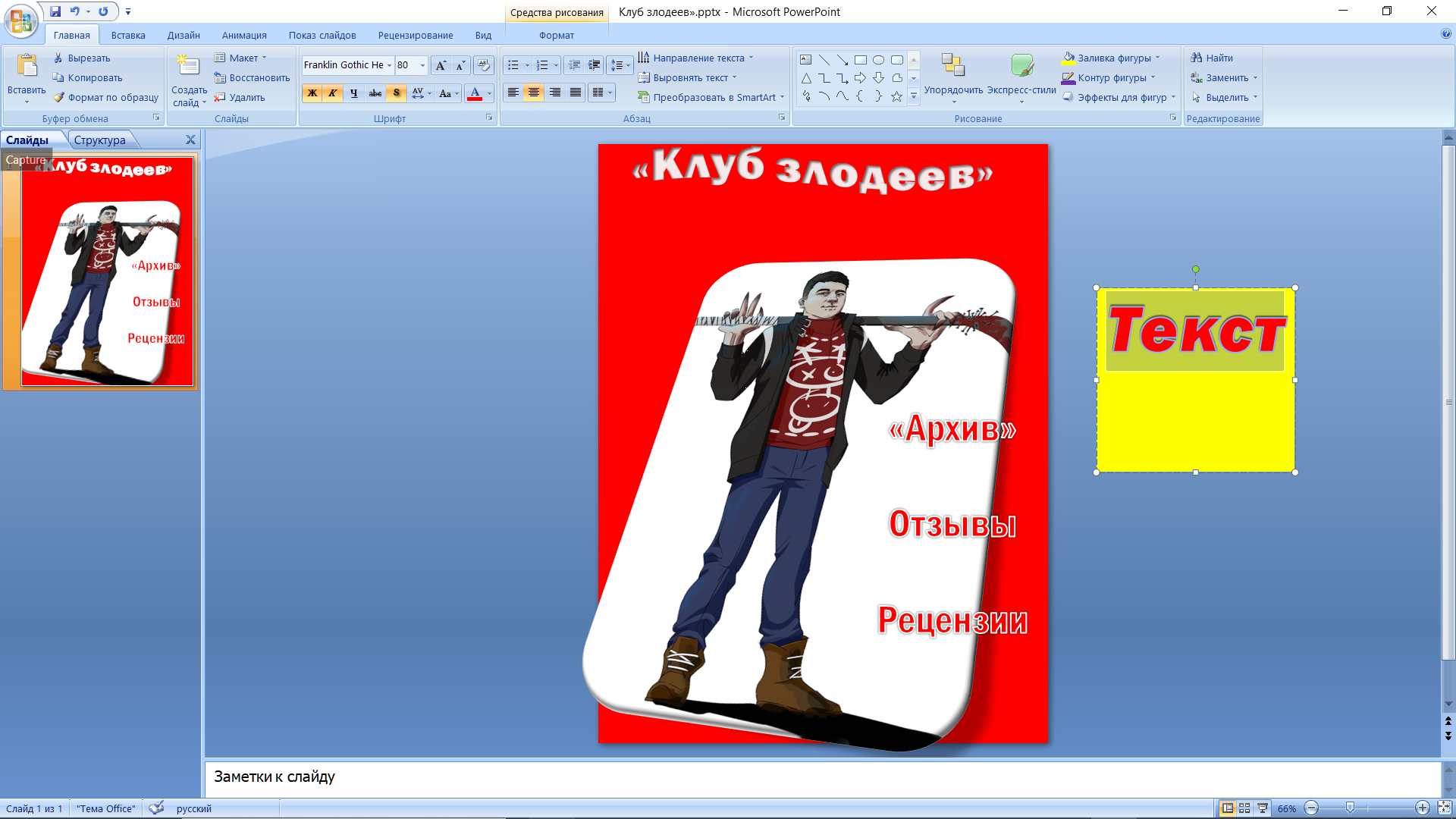Click the clear formatting eraser icon

coord(483,66)
